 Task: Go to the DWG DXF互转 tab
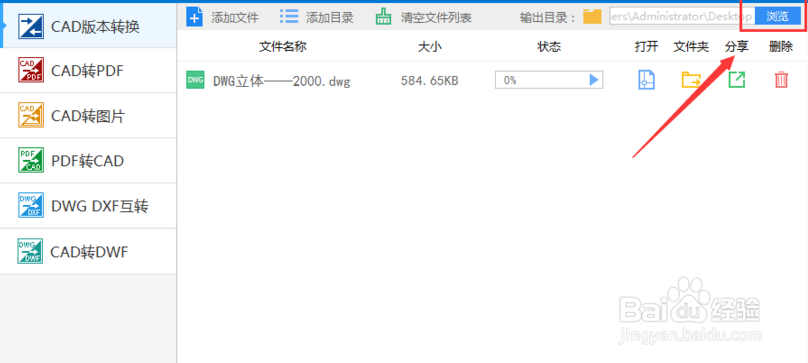click(x=88, y=206)
